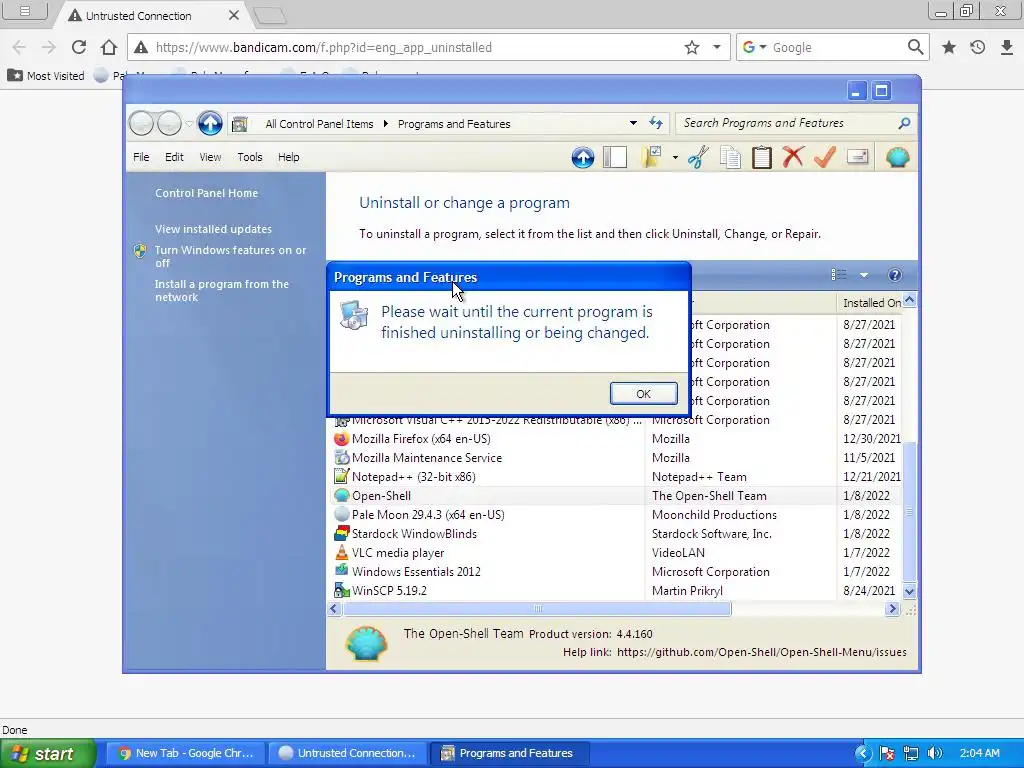The image size is (1024, 768).
Task: Open the Tools menu
Action: point(249,157)
